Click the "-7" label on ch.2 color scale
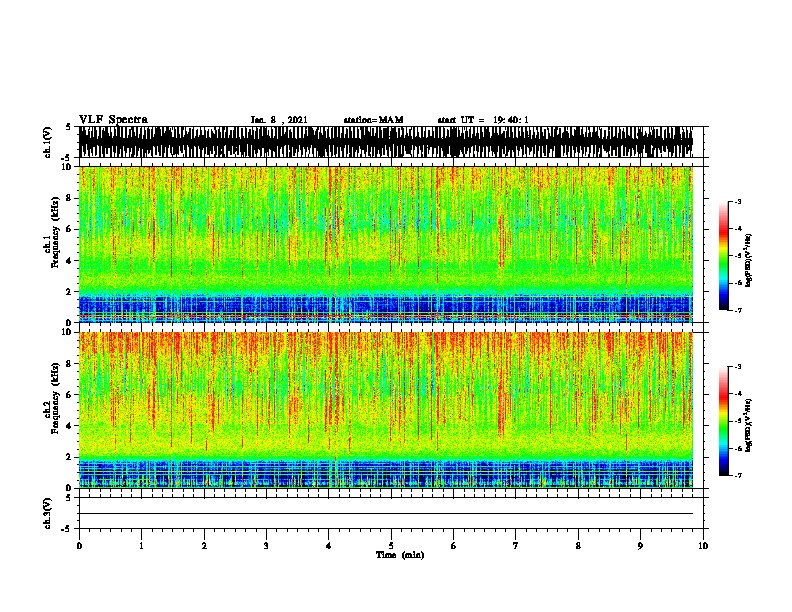The image size is (792, 612). pyautogui.click(x=737, y=476)
